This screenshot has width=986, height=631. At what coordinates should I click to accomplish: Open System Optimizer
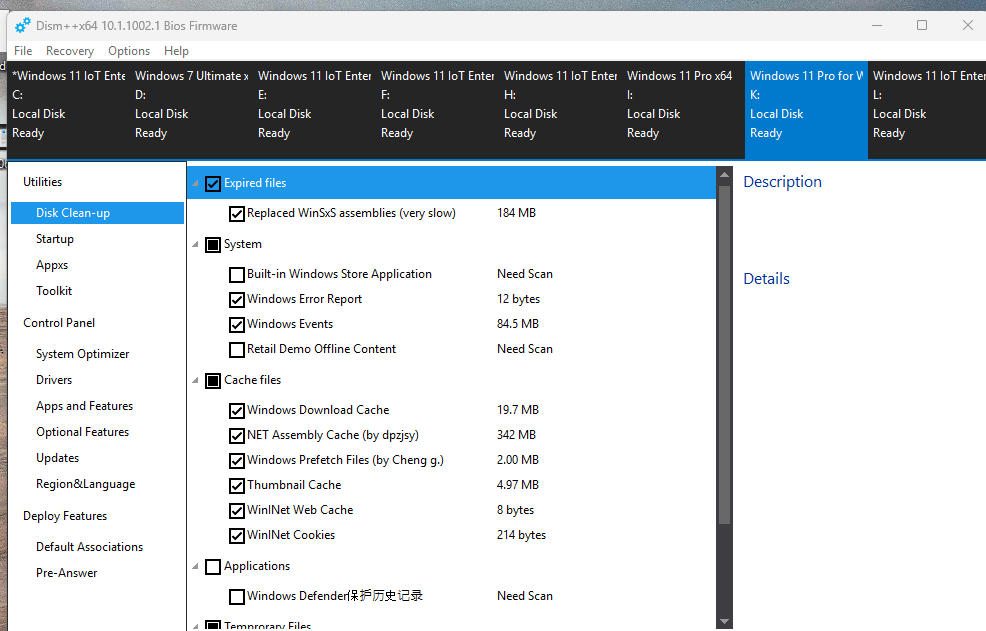pos(82,354)
